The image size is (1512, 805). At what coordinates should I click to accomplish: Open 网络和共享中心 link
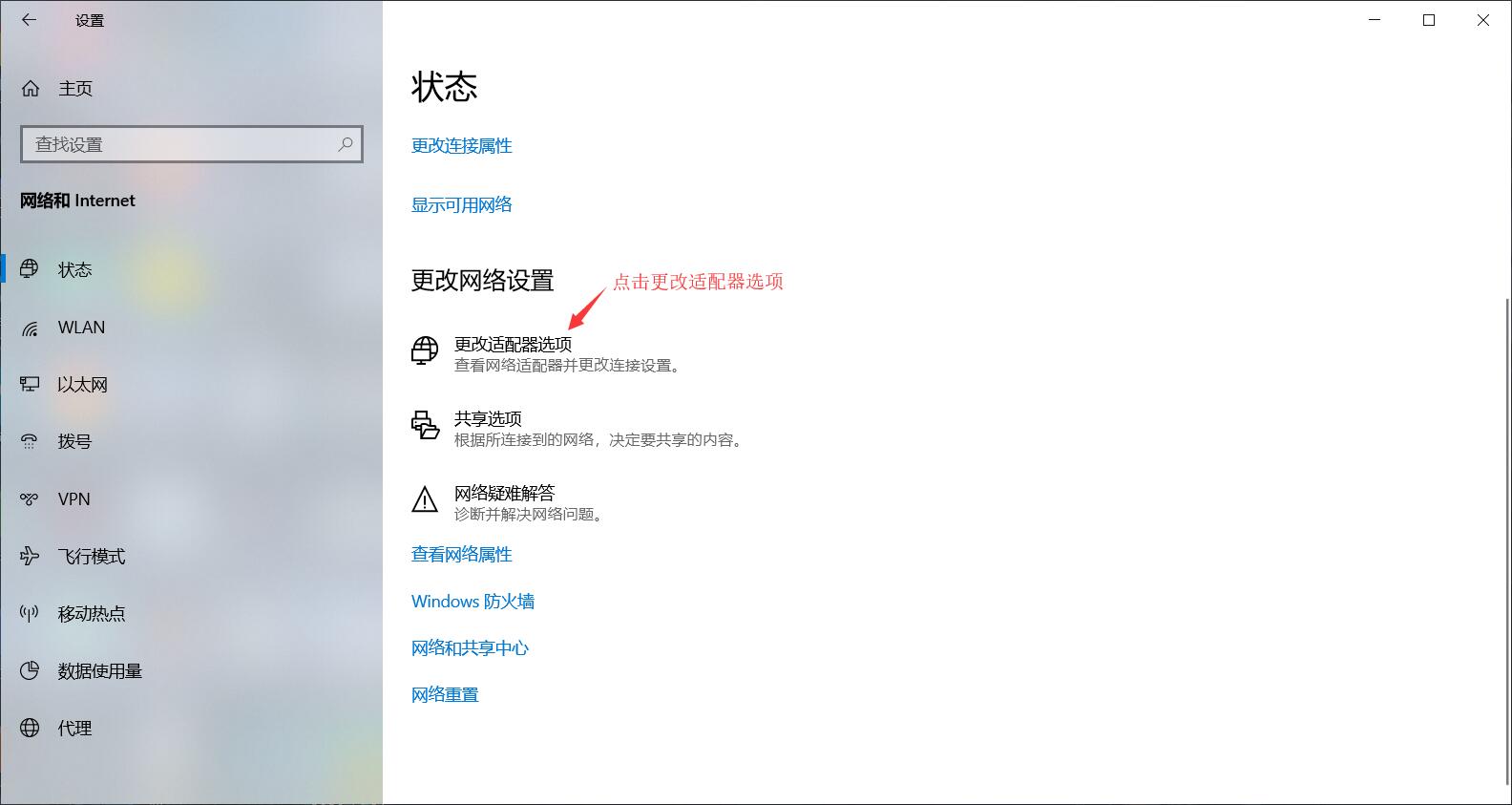[470, 647]
